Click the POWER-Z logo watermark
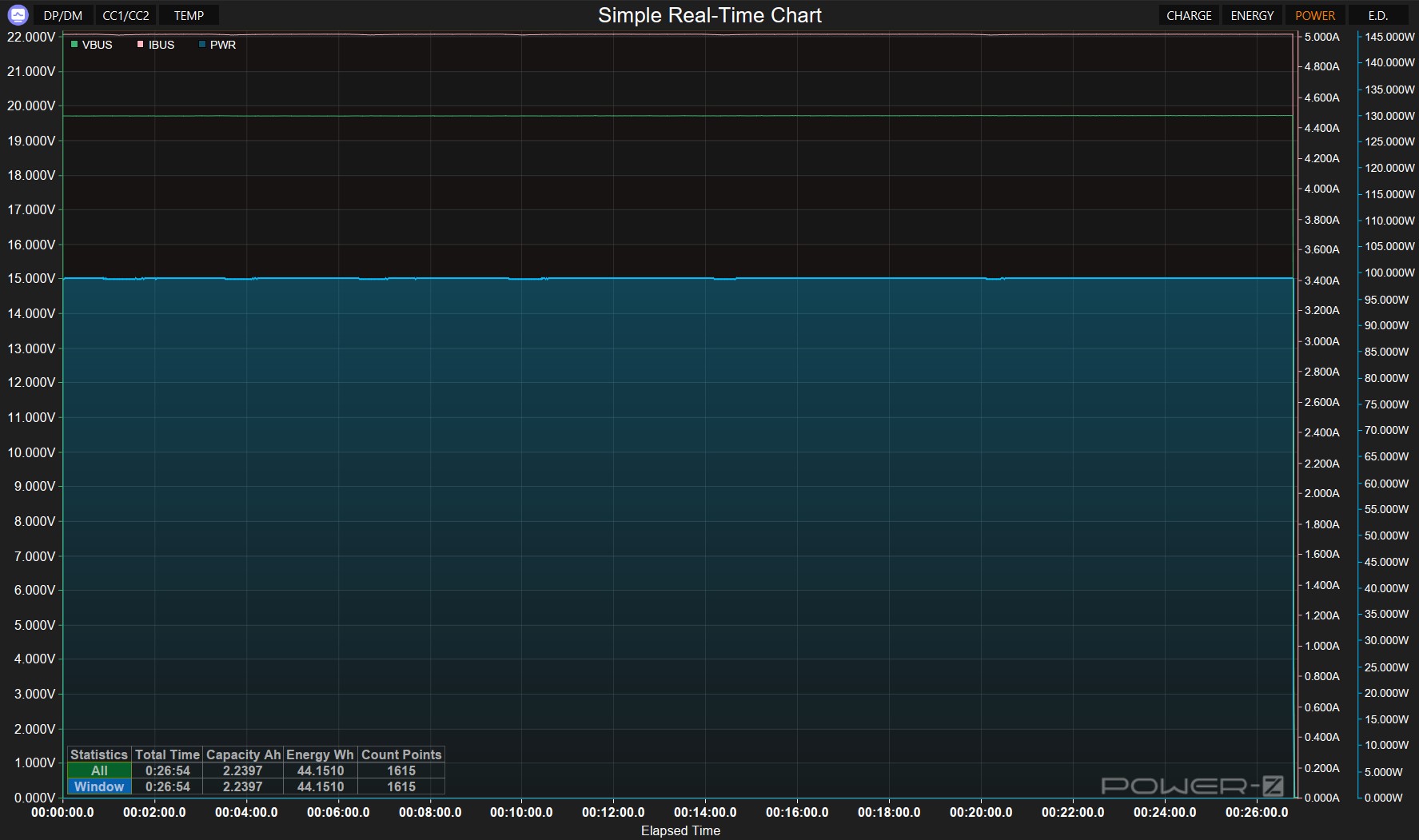The width and height of the screenshot is (1419, 840). 1192,786
